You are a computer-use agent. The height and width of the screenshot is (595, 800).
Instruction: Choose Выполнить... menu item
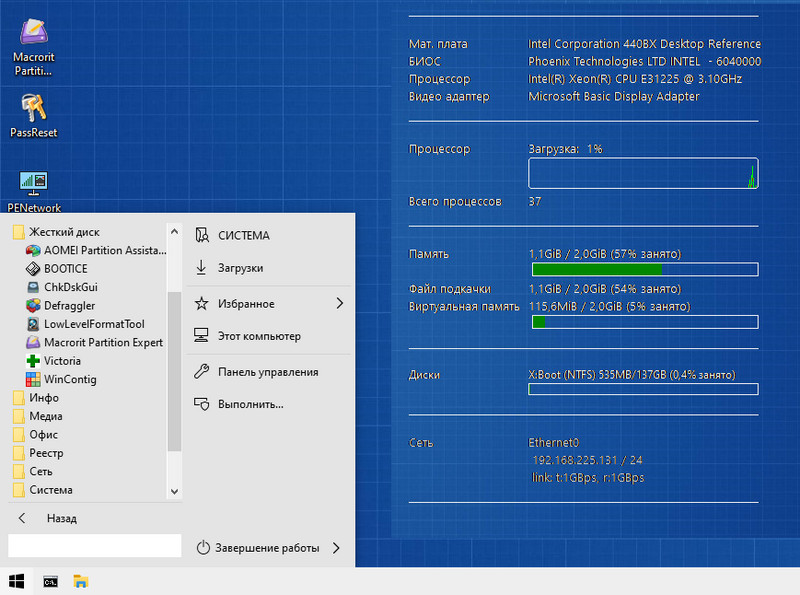click(268, 404)
